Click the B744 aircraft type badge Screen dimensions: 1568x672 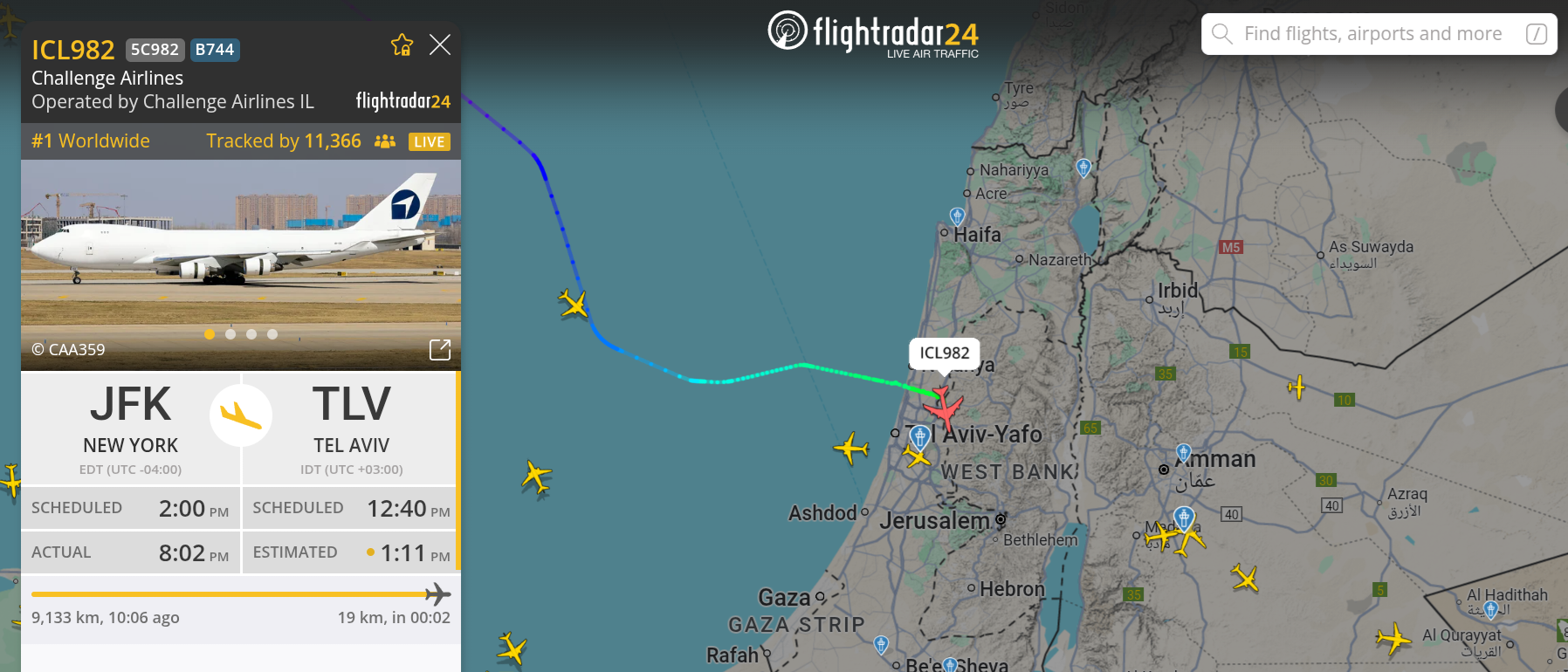coord(215,50)
